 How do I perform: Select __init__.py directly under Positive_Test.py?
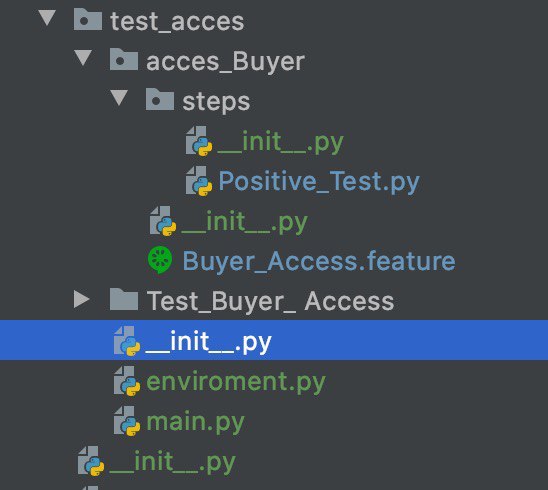pos(245,222)
